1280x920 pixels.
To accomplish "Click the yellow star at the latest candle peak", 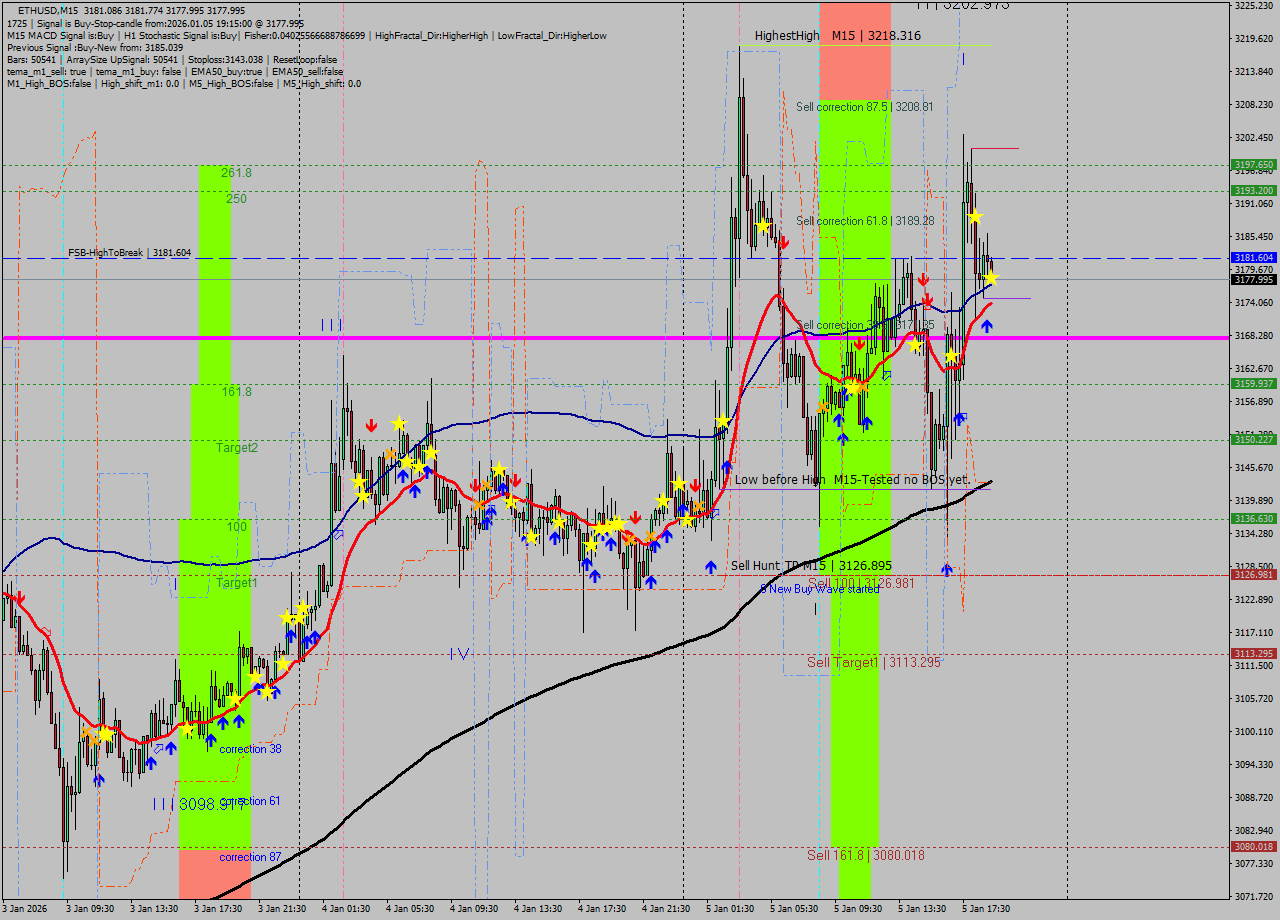I will point(975,216).
